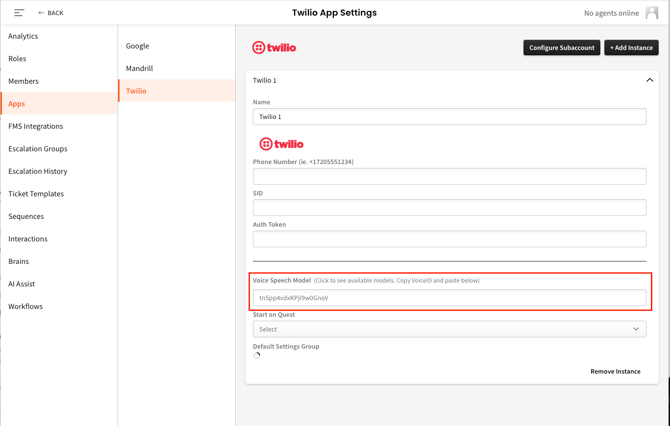Open the Start on Quest dropdown
The height and width of the screenshot is (426, 670).
pos(449,329)
